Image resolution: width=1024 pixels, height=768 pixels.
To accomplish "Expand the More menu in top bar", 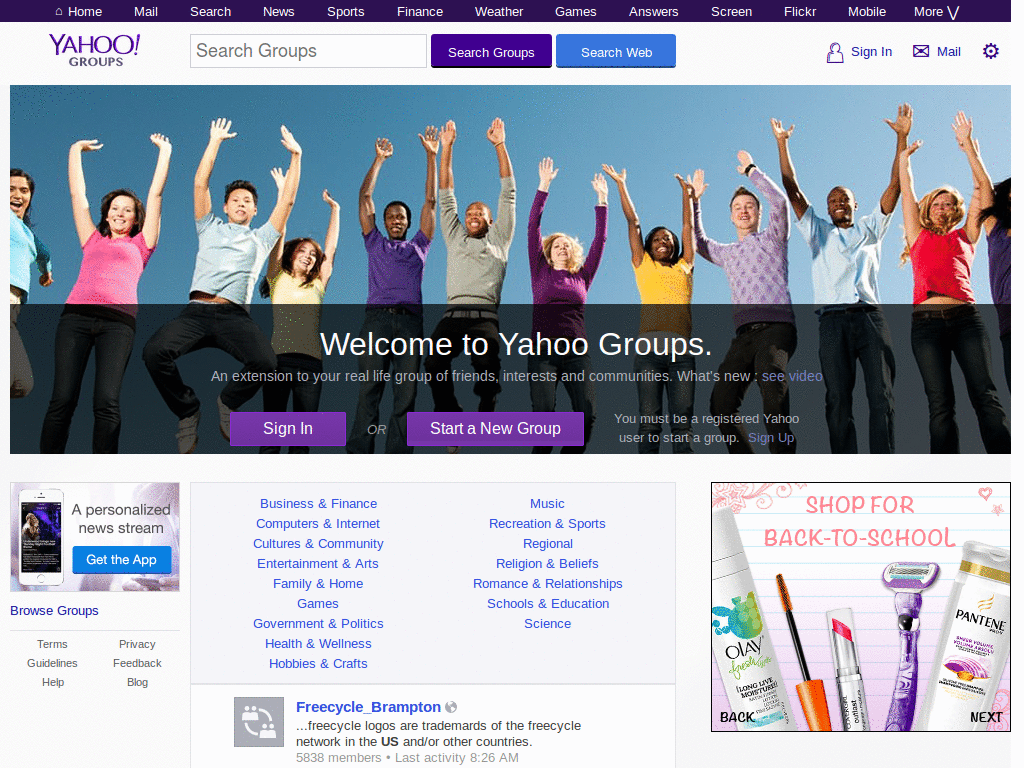I will coord(936,12).
